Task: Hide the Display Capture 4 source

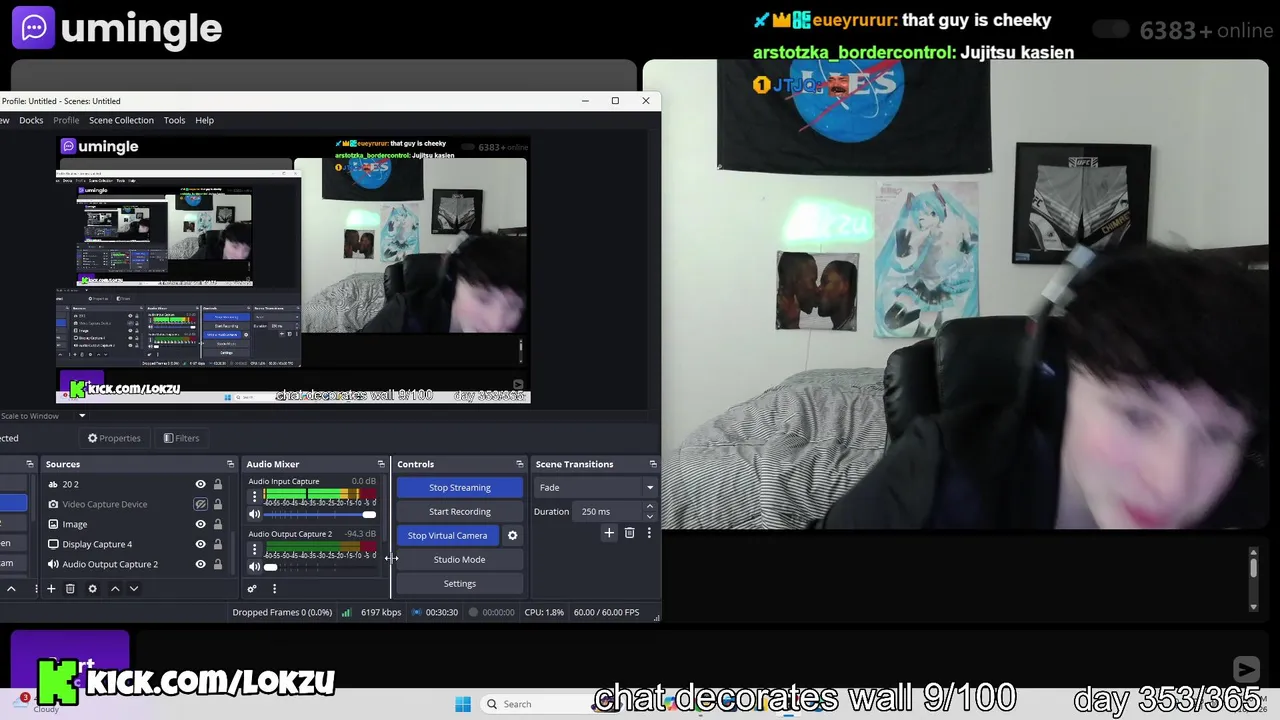Action: click(200, 544)
